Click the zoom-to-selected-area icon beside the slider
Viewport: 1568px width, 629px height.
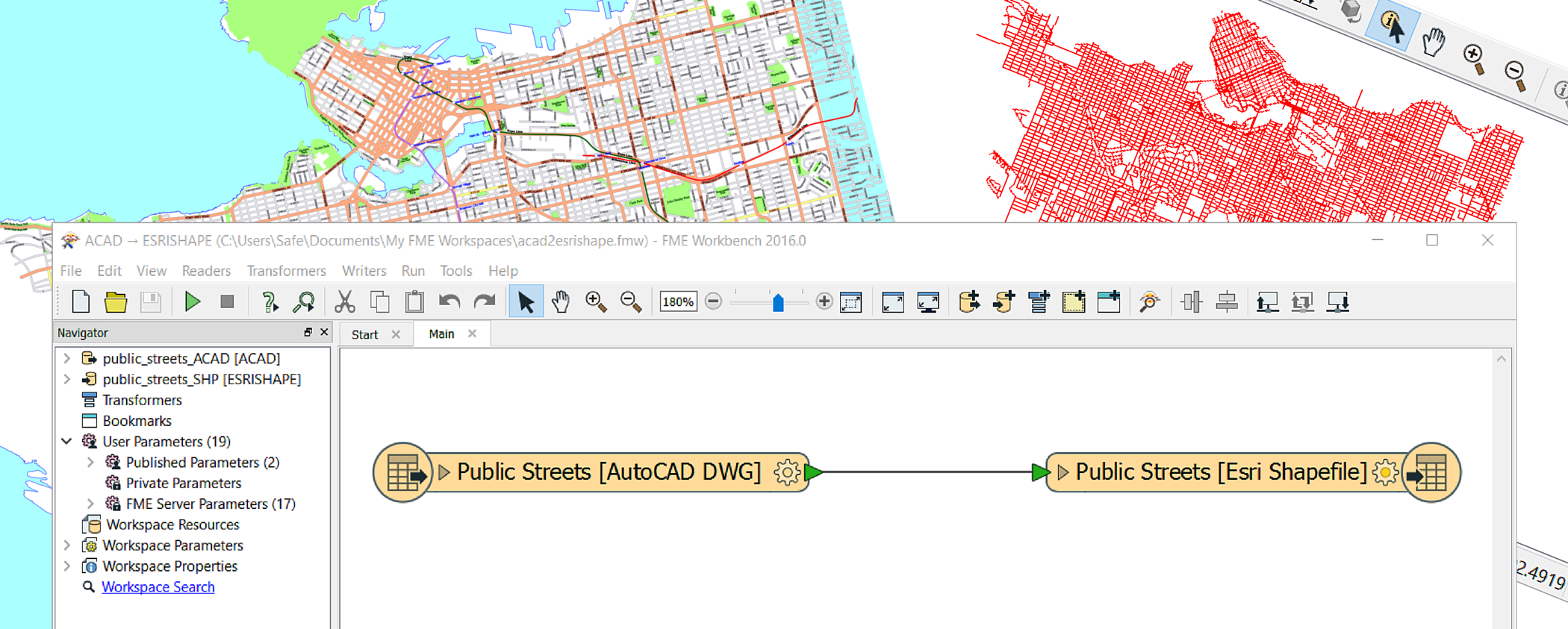851,302
